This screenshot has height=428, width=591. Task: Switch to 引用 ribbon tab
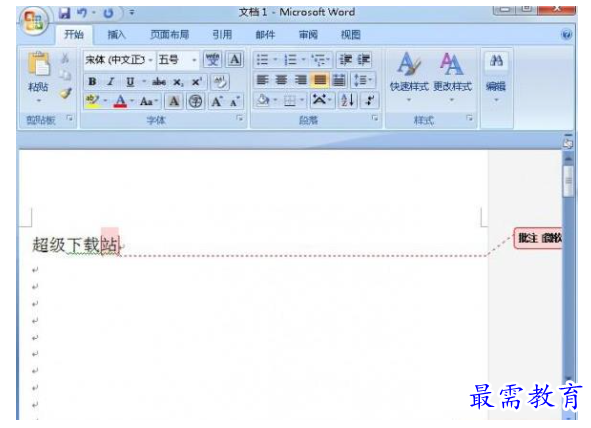tap(222, 35)
